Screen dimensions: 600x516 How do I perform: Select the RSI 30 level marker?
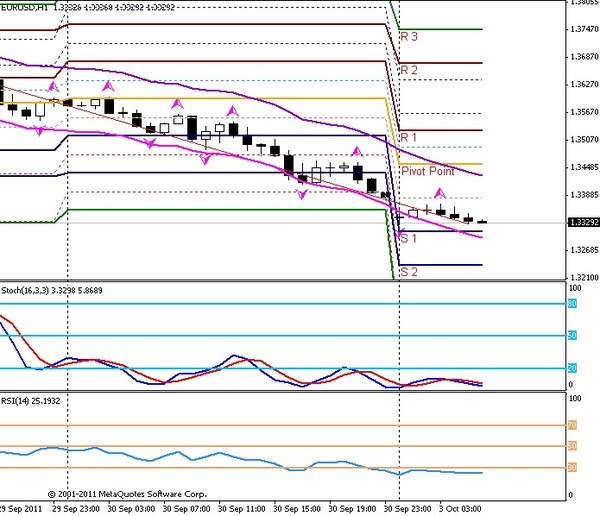pyautogui.click(x=573, y=467)
